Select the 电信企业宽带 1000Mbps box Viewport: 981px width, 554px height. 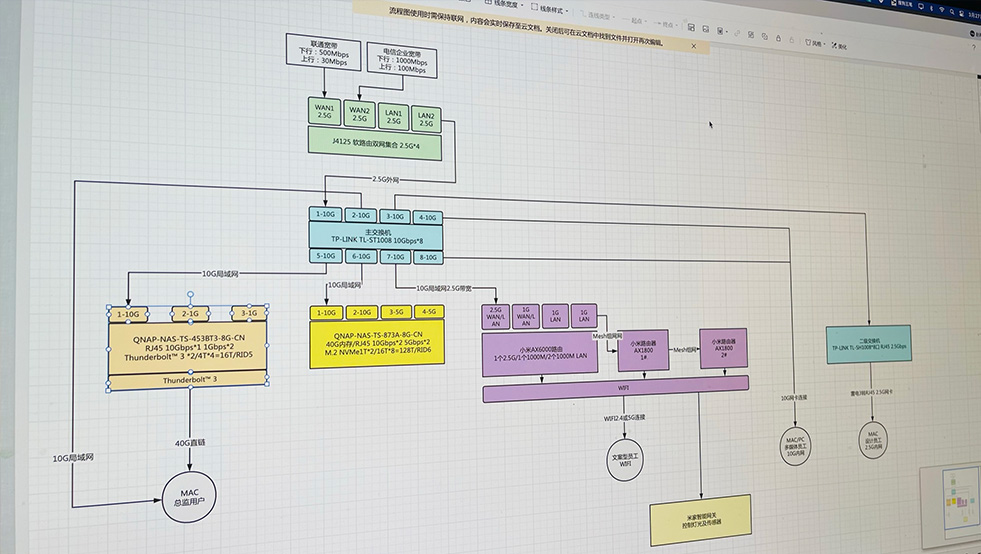[402, 61]
